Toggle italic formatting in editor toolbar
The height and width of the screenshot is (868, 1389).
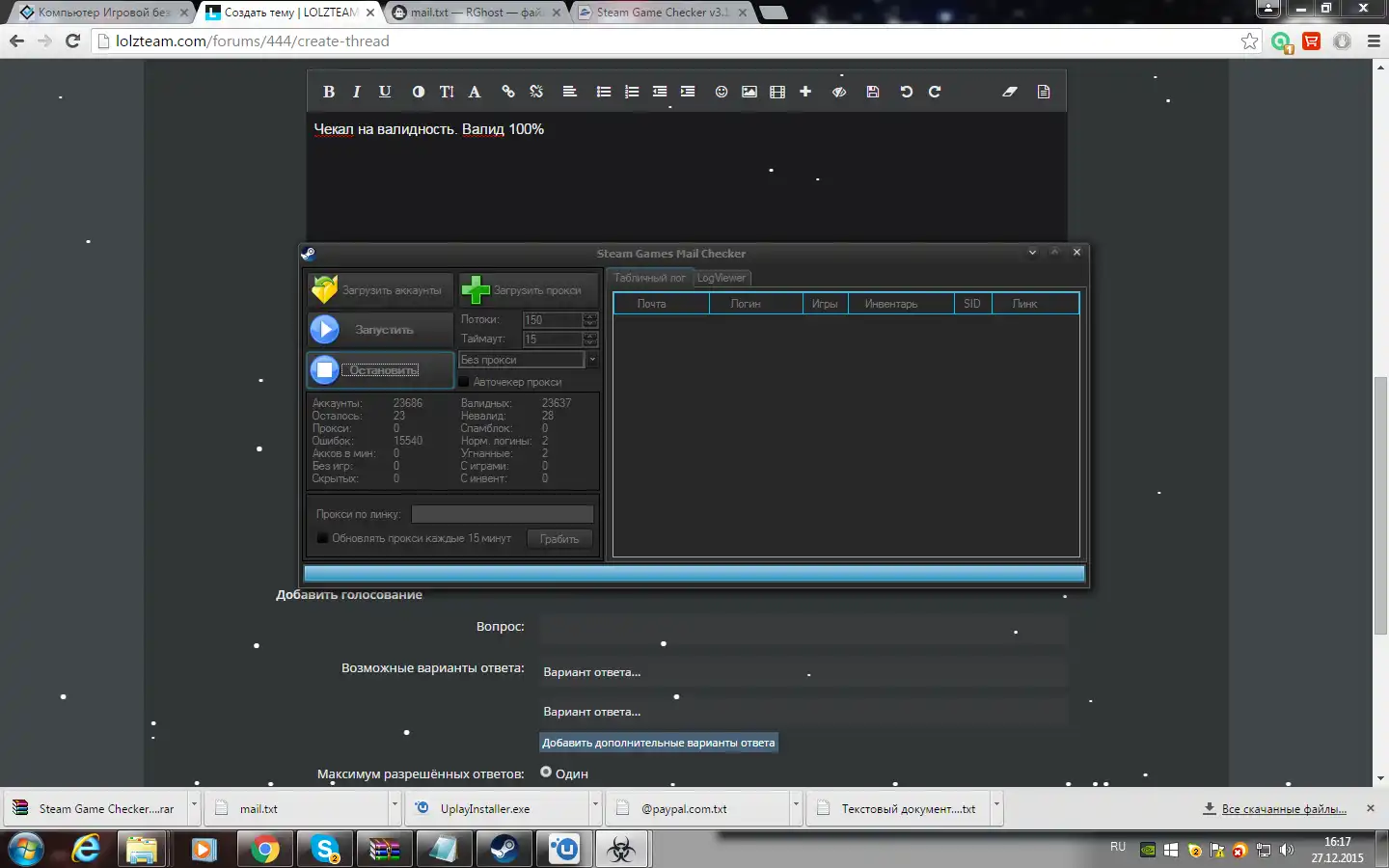pos(357,92)
